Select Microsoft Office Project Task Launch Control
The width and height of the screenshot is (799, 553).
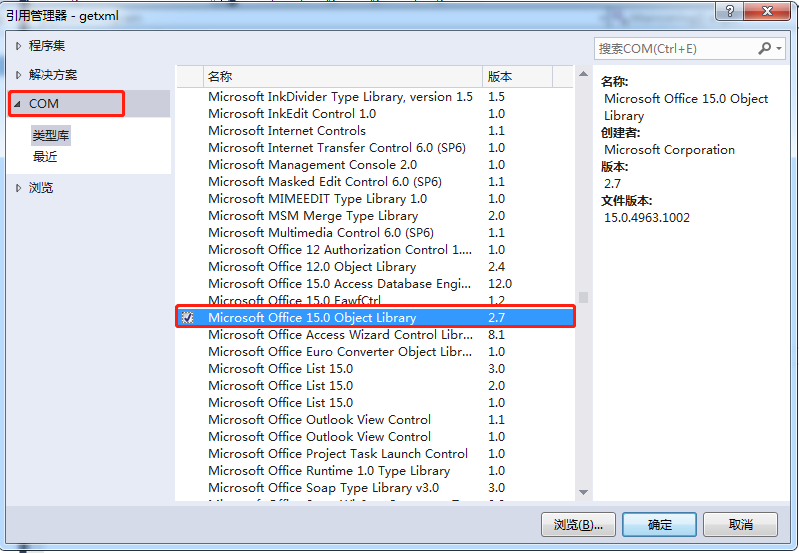pyautogui.click(x=376, y=454)
